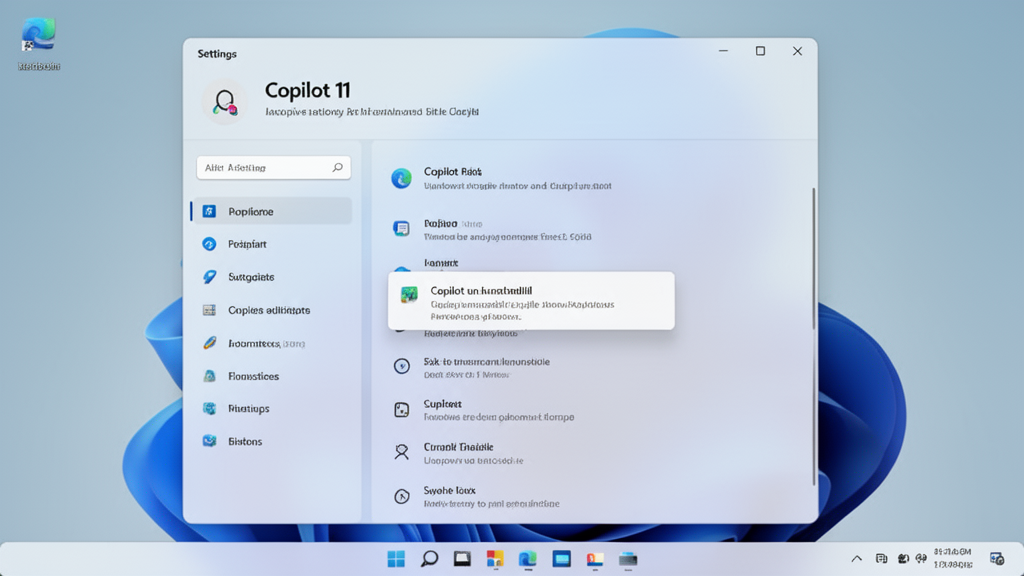Click the Settings window title text
1024x576 pixels.
pos(217,54)
